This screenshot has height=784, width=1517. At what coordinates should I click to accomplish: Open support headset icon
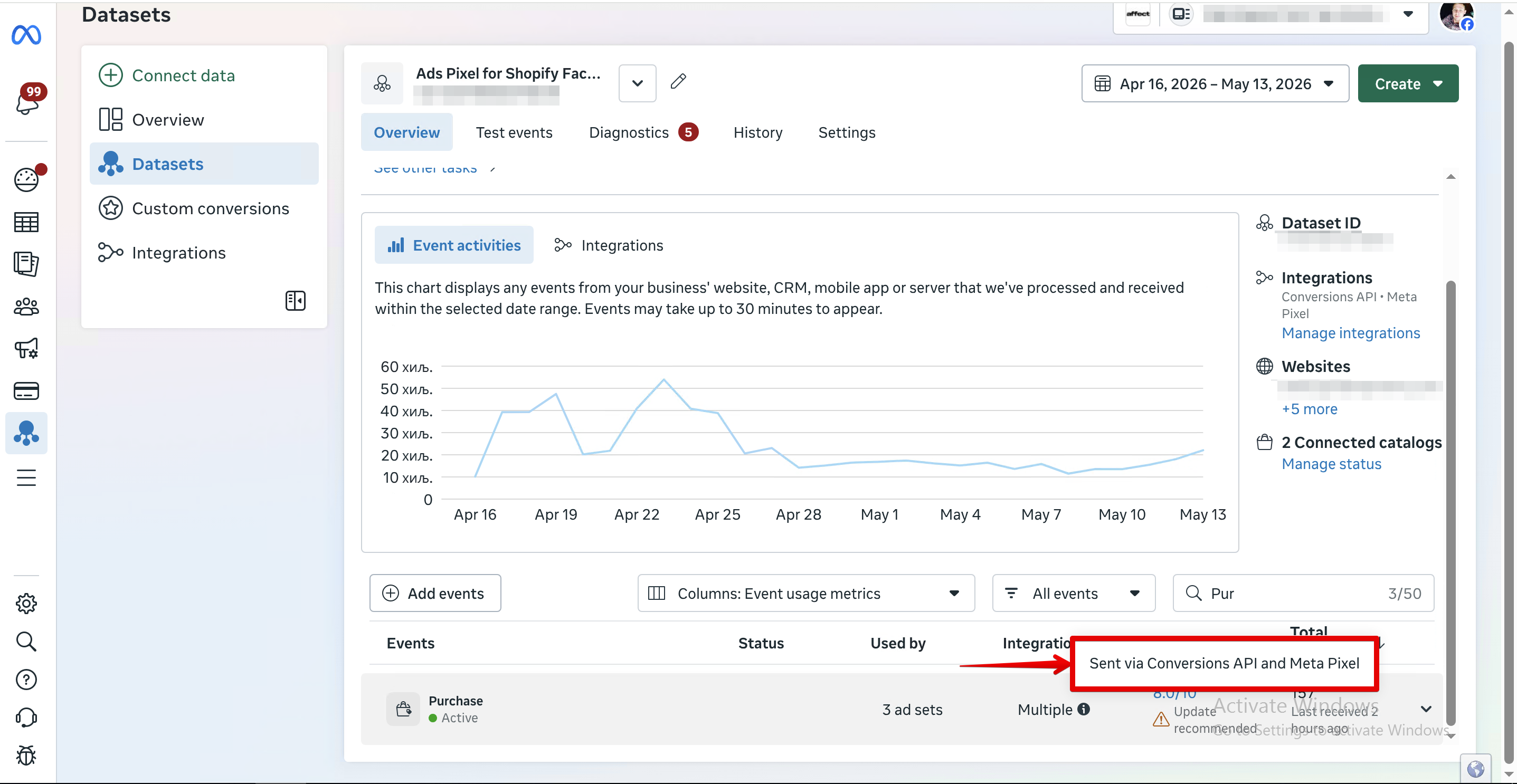(26, 718)
